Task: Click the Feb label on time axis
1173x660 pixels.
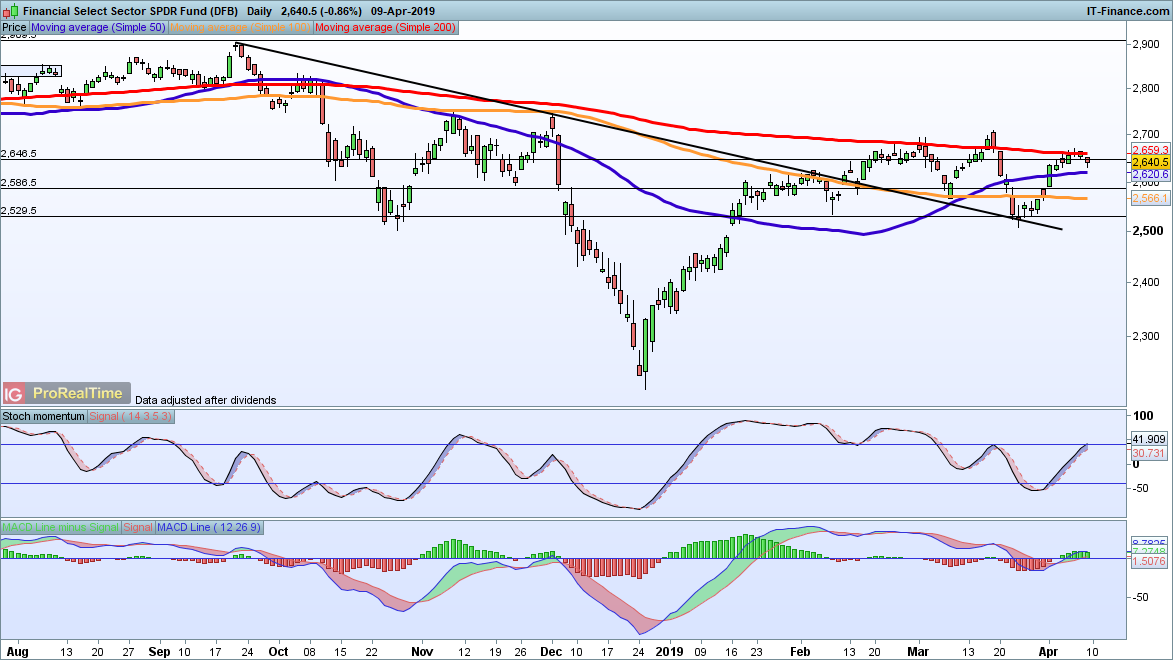Action: pyautogui.click(x=800, y=652)
